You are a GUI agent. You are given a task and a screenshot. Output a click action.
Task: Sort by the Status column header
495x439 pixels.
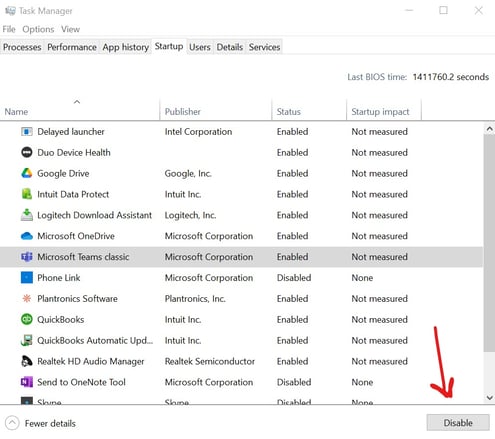click(309, 109)
